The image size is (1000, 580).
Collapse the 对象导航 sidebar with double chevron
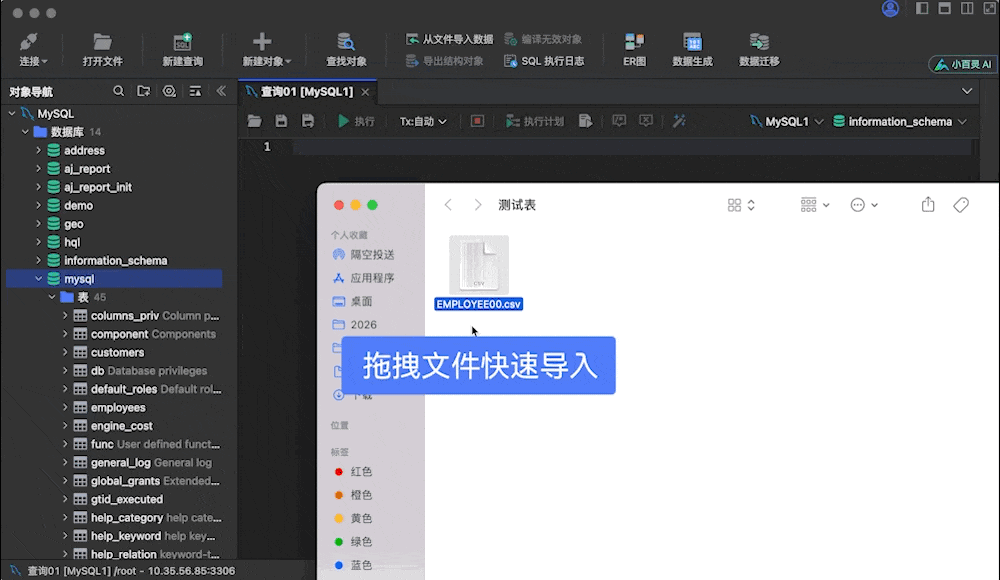[x=221, y=91]
